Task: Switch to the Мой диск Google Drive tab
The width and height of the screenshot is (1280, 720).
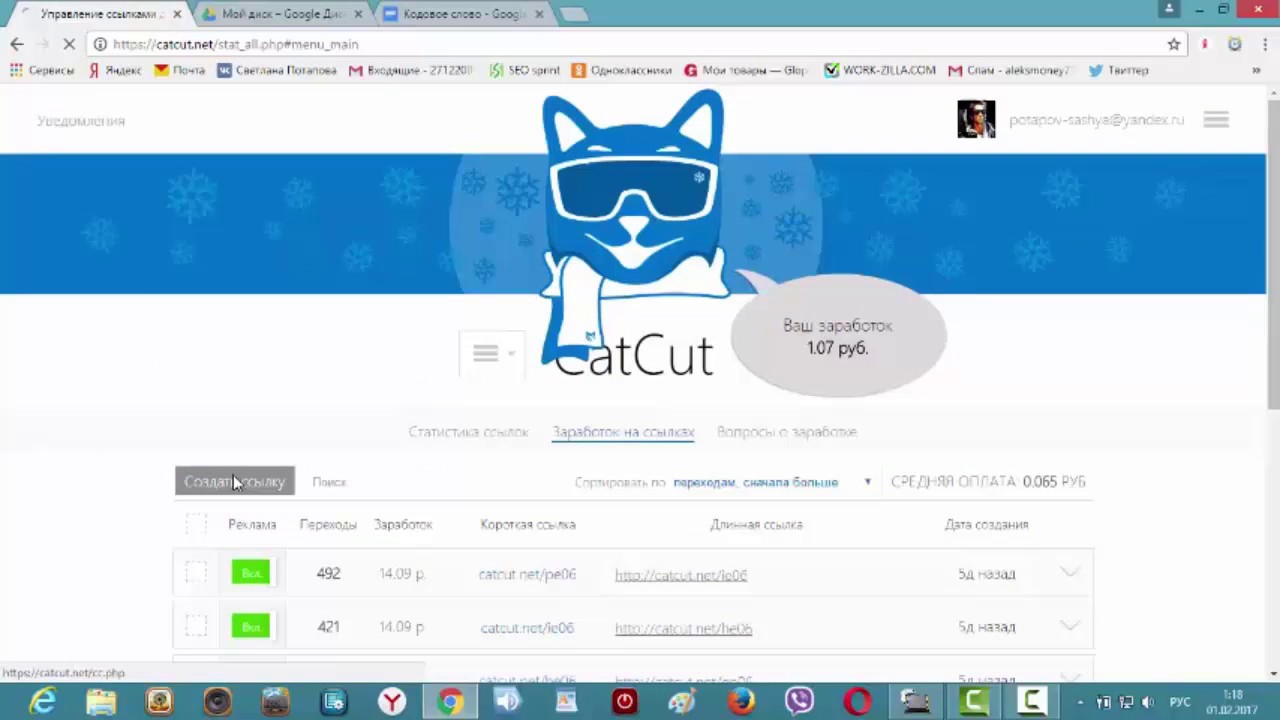Action: click(x=282, y=14)
